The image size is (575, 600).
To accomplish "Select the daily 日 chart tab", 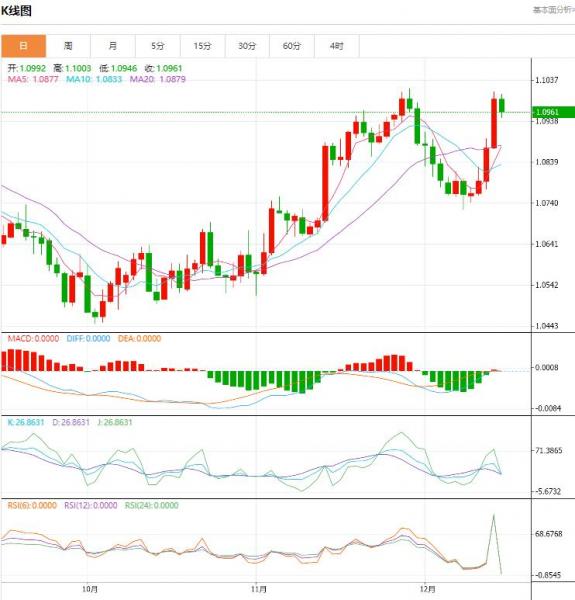I will coord(23,46).
